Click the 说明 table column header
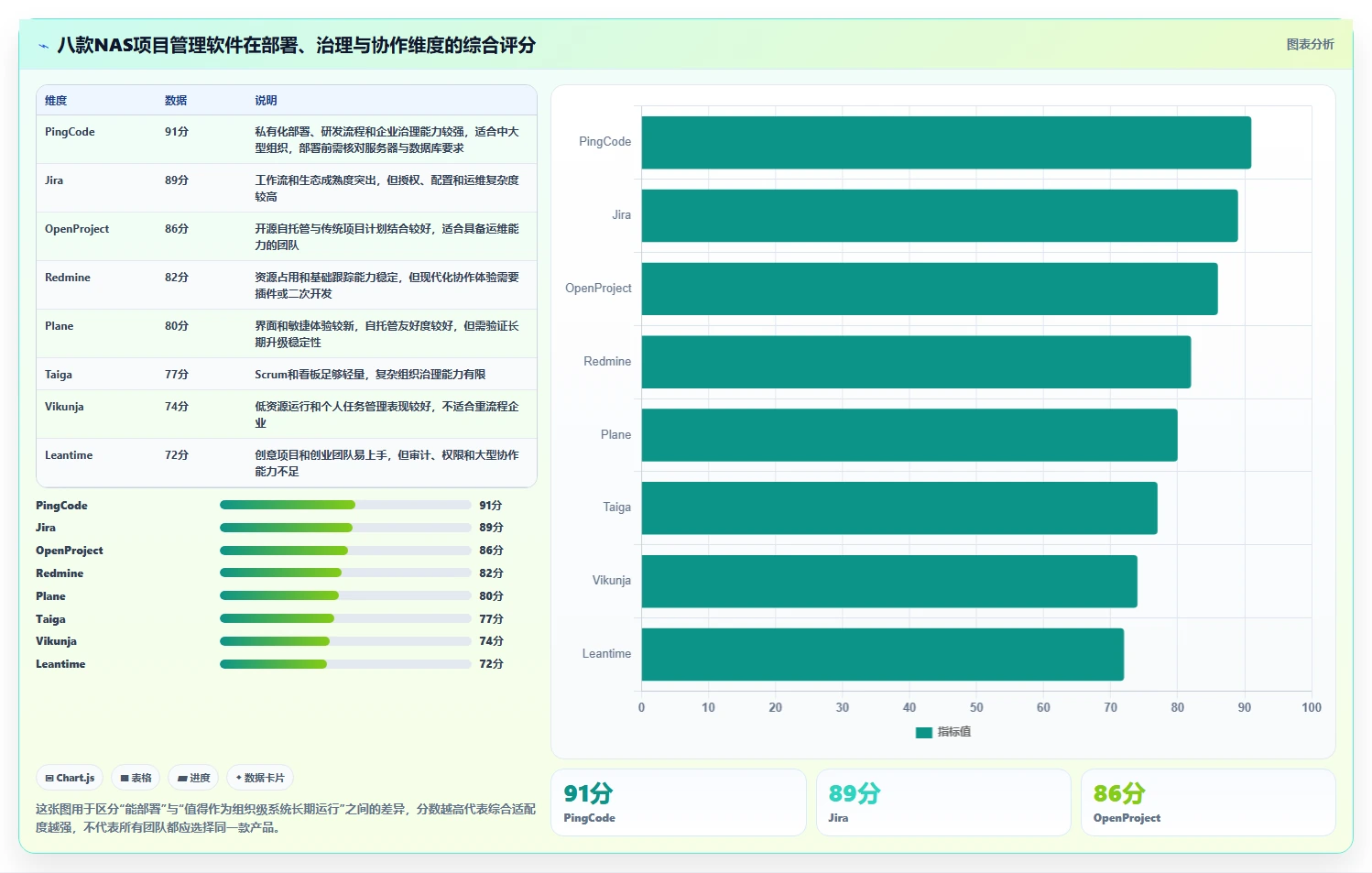The image size is (1372, 873). click(266, 101)
